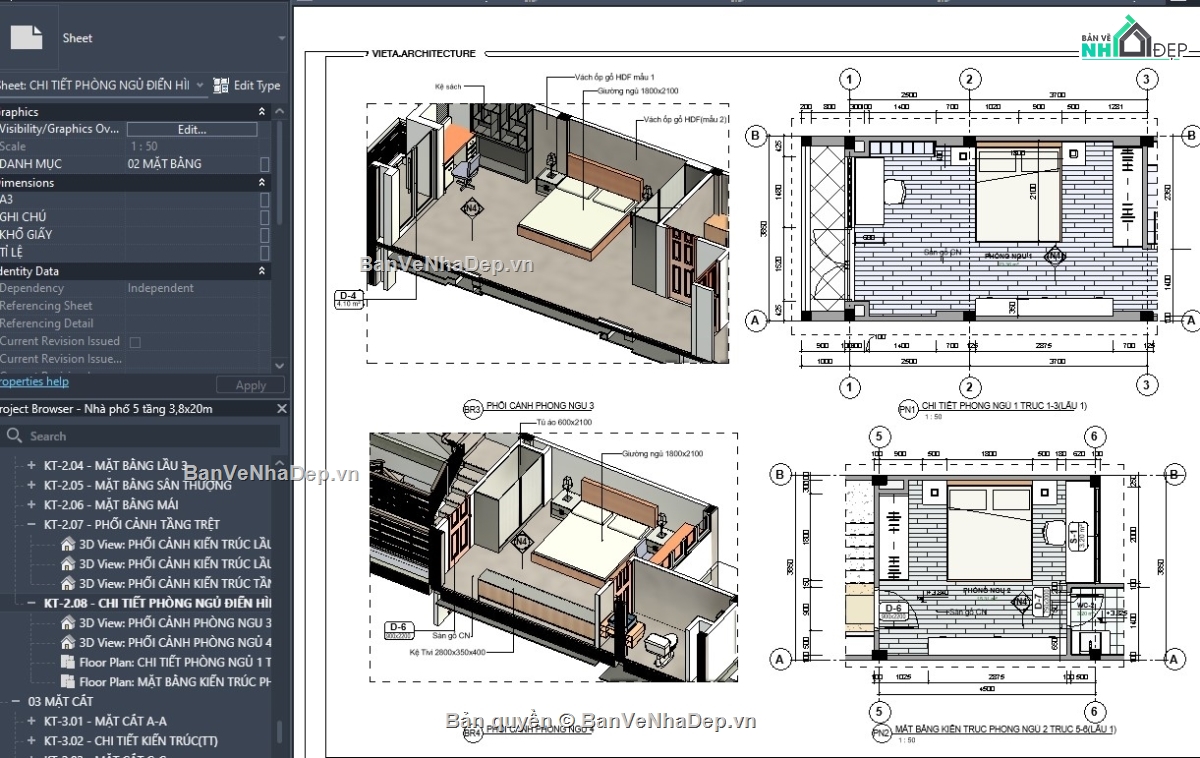1200x758 pixels.
Task: Click the associate box beside TỈ LỆ
Action: coord(264,252)
